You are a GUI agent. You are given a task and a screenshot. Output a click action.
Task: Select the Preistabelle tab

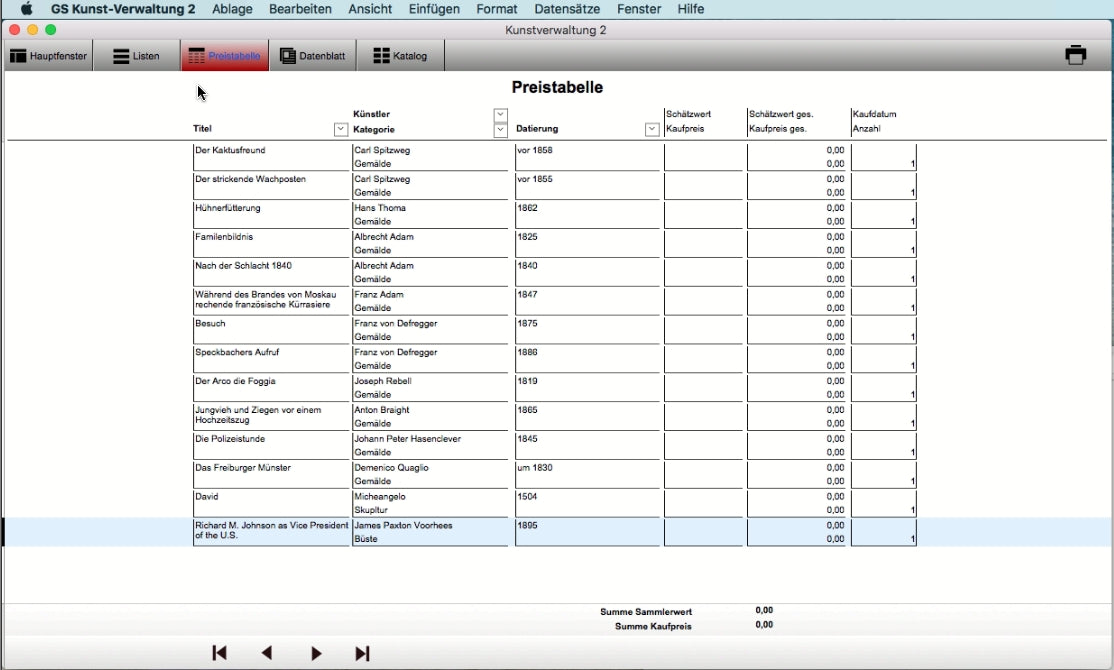click(225, 56)
